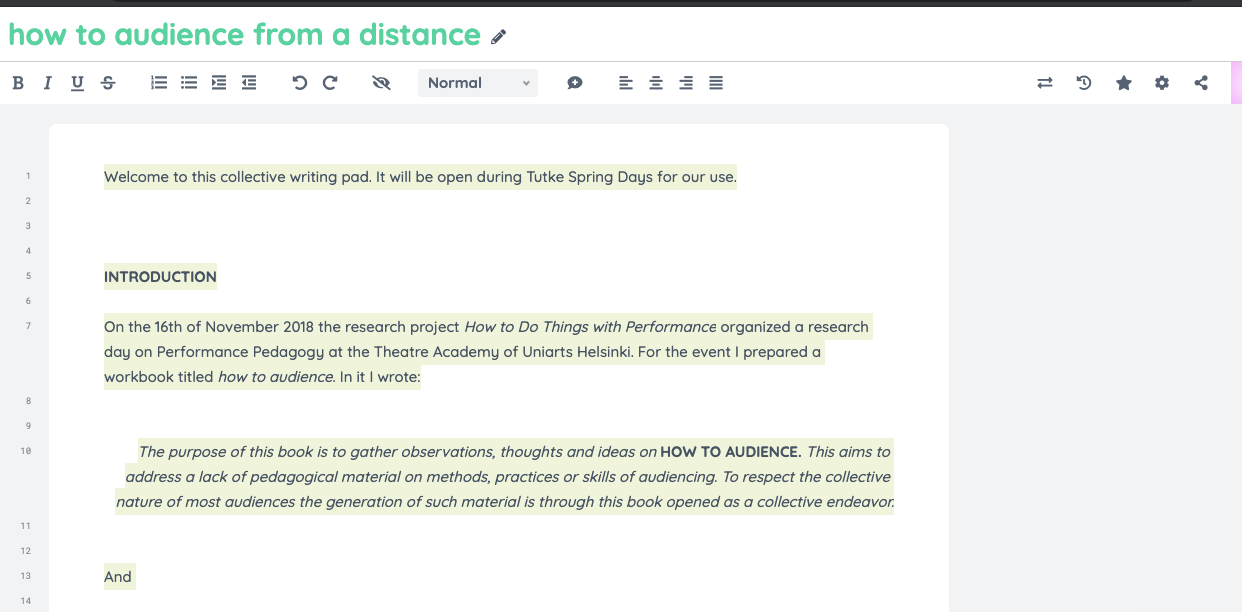Open the Normal text style dropdown
The image size is (1242, 612).
pyautogui.click(x=478, y=83)
